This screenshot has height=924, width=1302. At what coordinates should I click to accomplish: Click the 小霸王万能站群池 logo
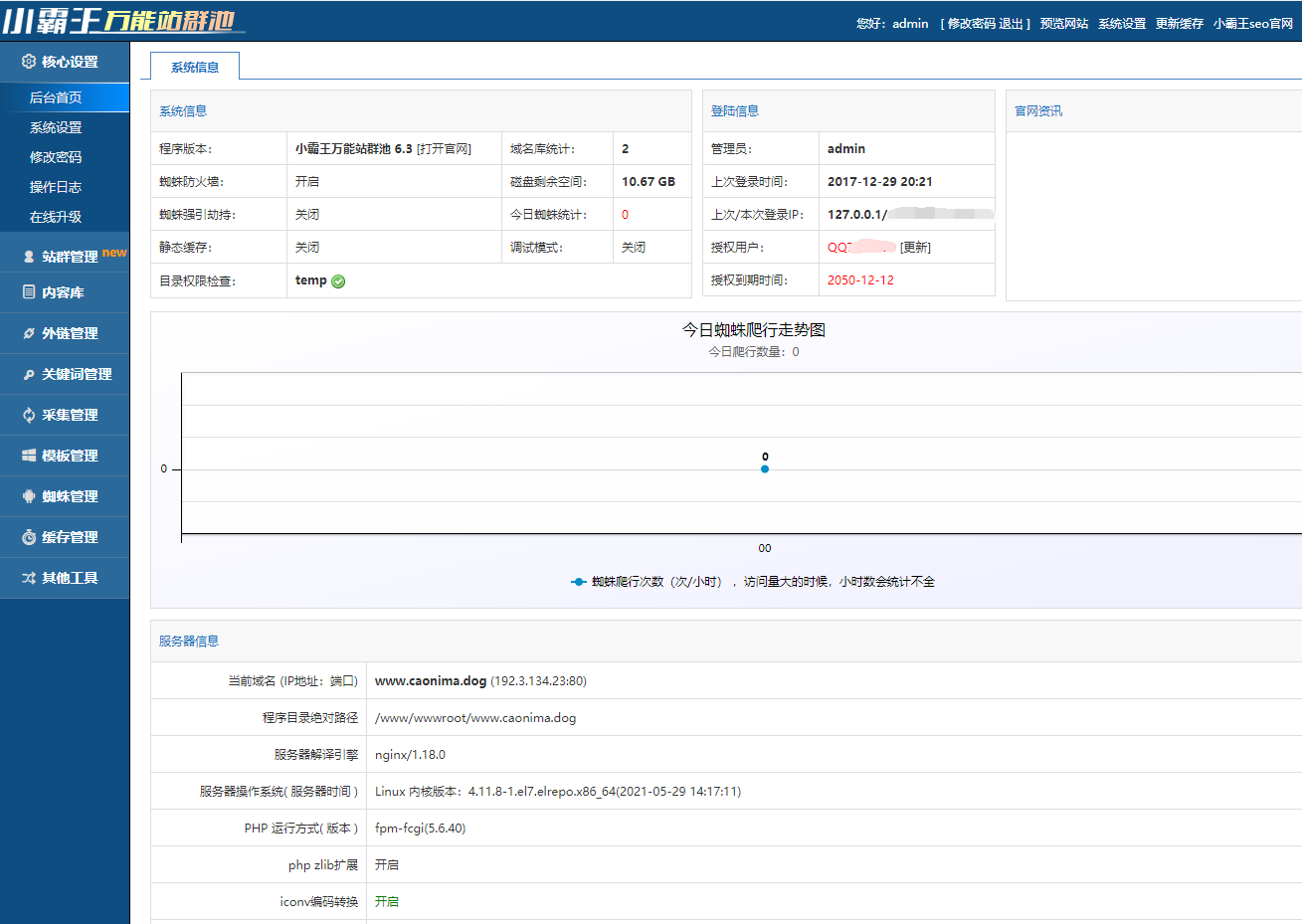(122, 20)
